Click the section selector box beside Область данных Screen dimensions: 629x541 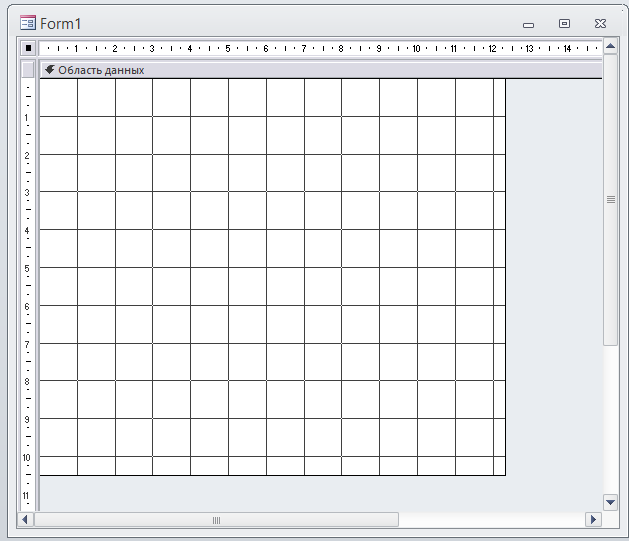28,70
